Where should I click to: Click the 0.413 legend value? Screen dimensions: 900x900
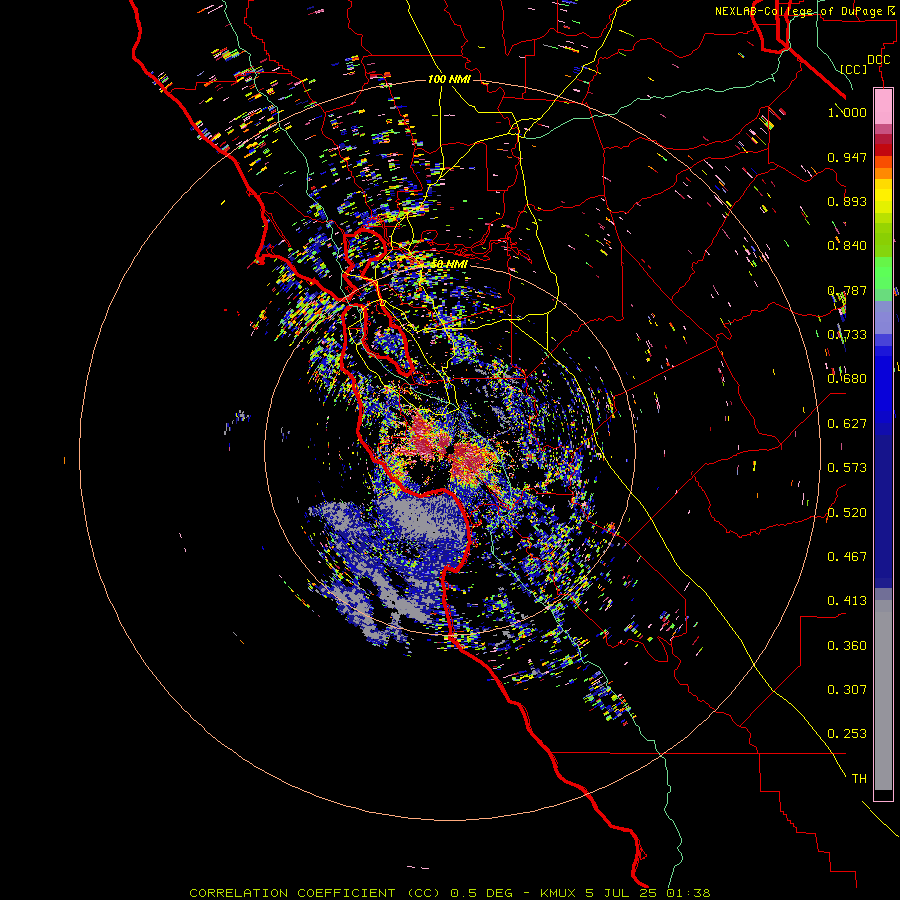coord(847,601)
